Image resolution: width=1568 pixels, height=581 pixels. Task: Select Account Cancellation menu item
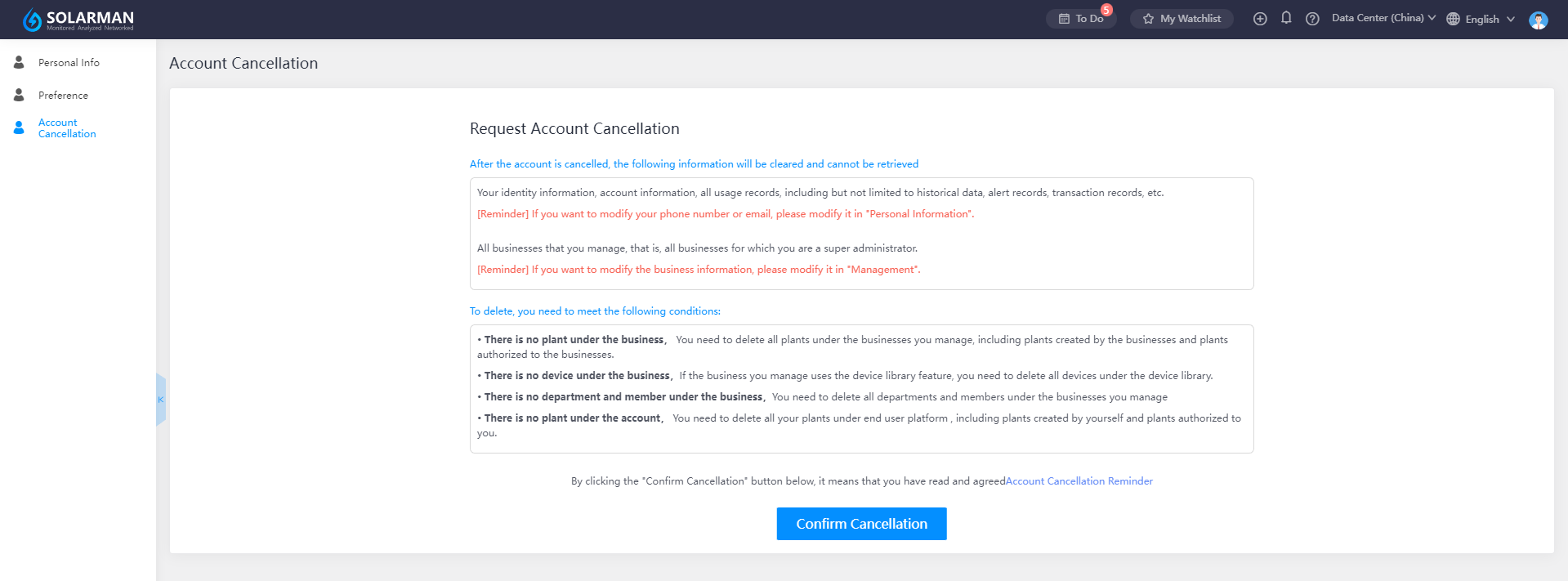pyautogui.click(x=67, y=127)
